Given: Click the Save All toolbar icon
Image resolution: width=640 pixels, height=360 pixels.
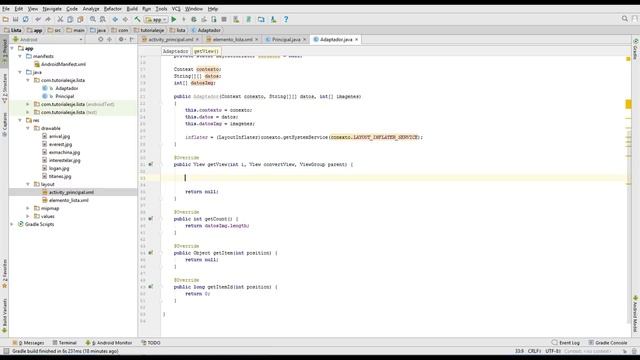Looking at the screenshot, I should click(16, 19).
